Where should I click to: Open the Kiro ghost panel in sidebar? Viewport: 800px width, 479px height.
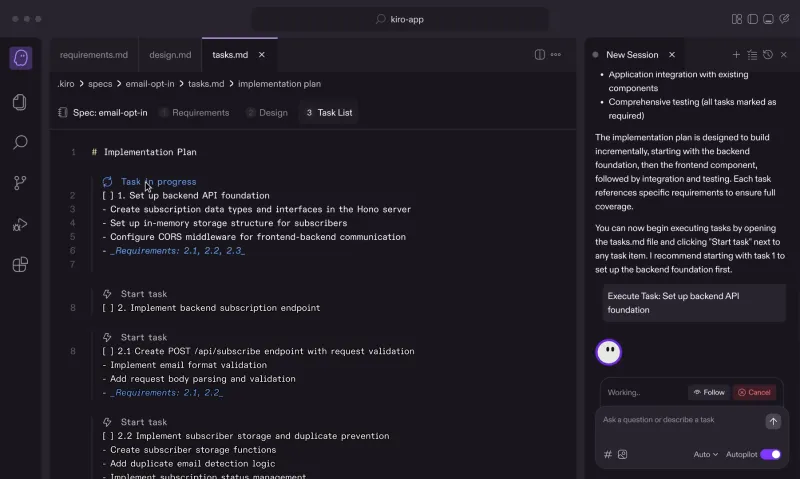[20, 58]
